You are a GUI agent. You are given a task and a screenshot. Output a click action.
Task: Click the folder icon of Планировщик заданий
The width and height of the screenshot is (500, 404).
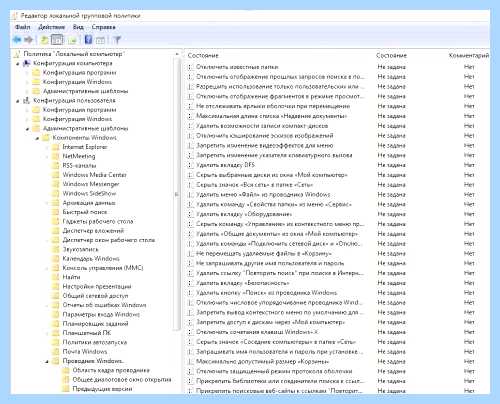(56, 324)
